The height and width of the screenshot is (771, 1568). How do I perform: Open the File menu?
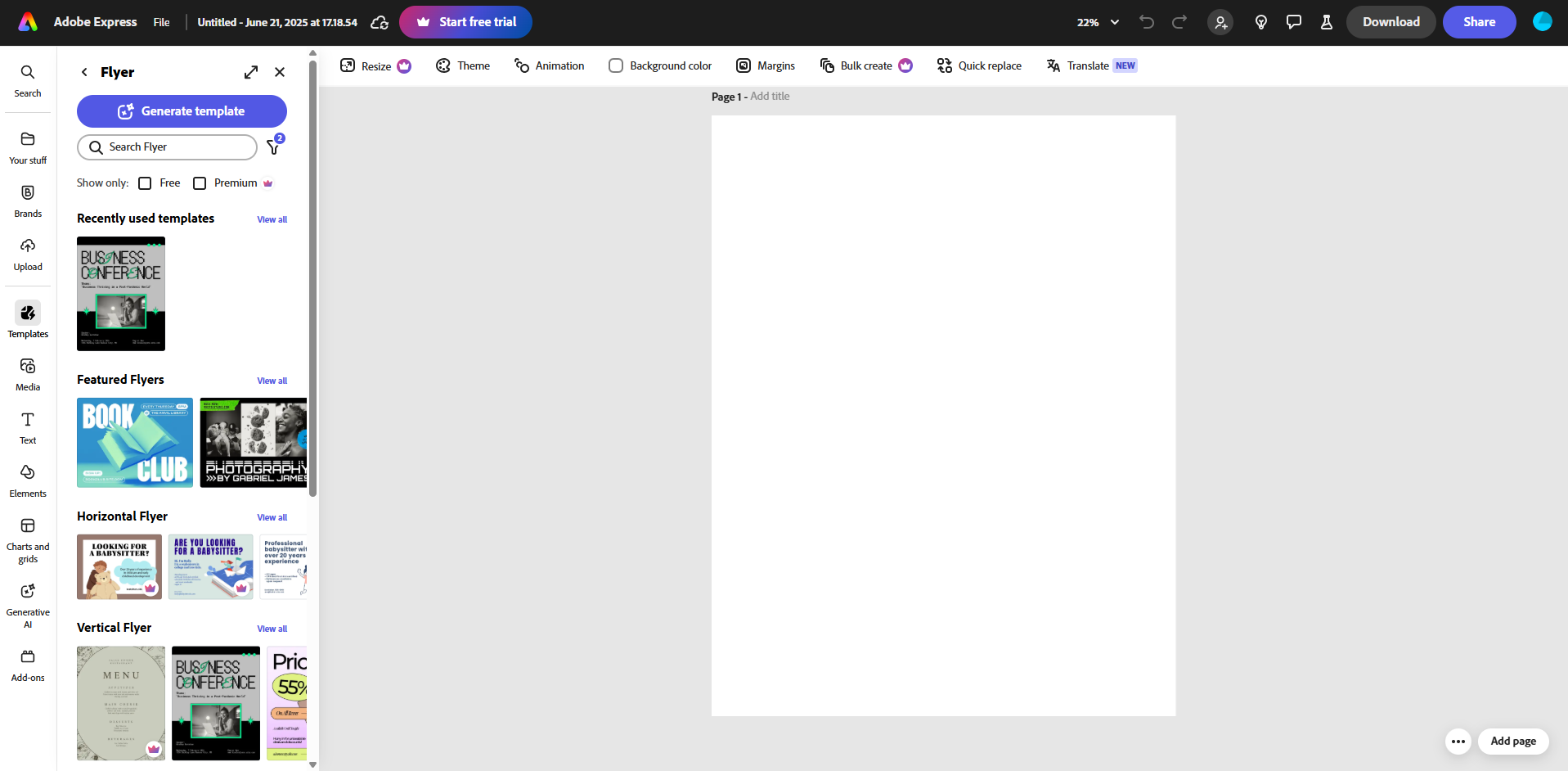160,22
